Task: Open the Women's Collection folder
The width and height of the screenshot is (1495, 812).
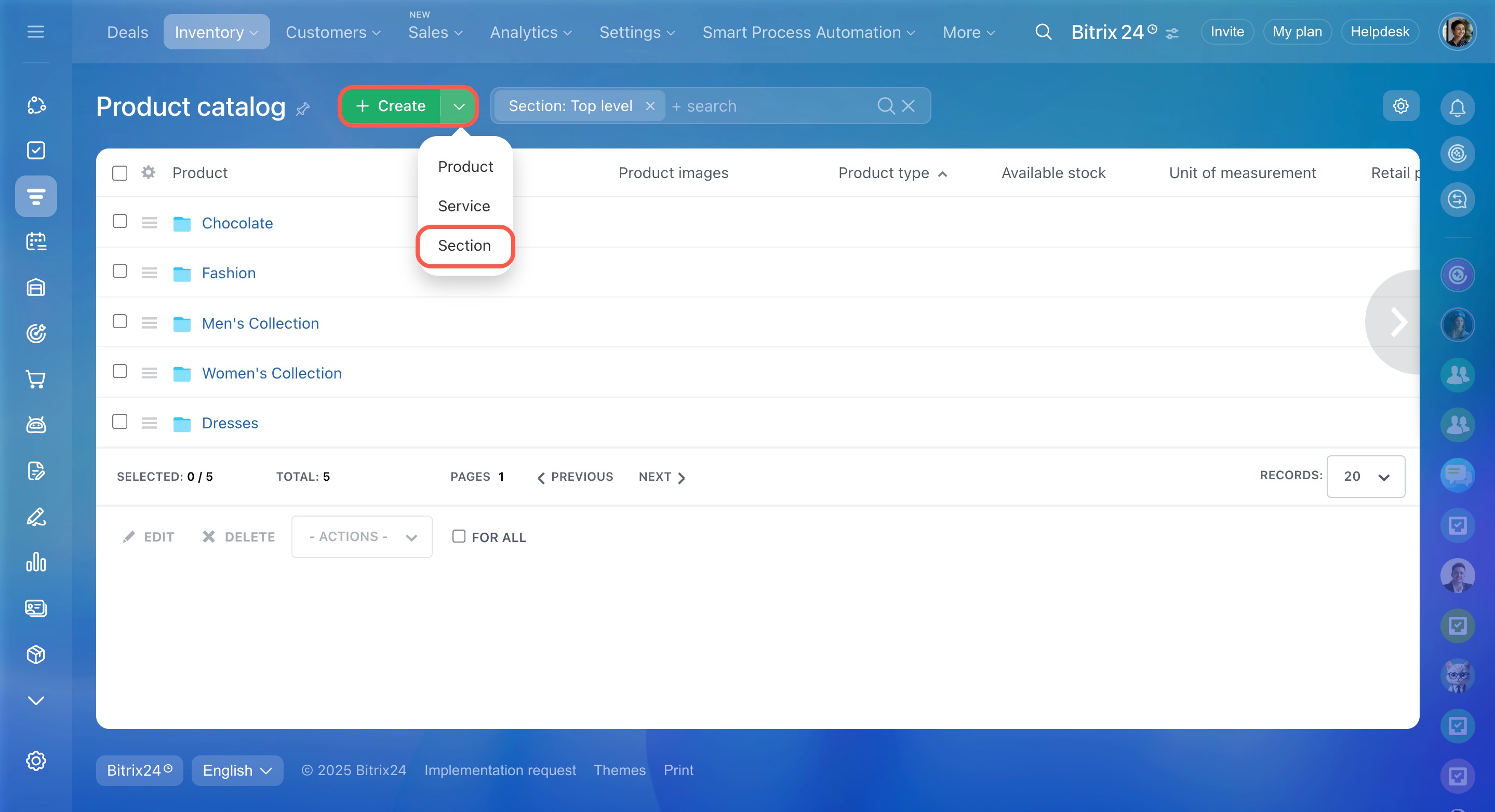Action: [272, 373]
